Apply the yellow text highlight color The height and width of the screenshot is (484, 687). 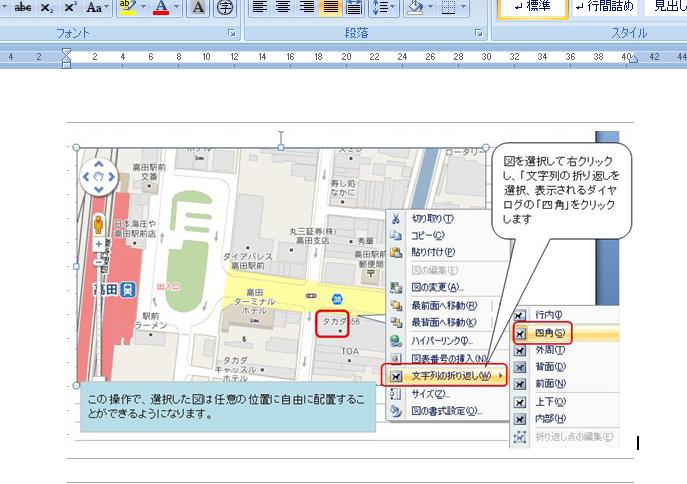pyautogui.click(x=127, y=7)
